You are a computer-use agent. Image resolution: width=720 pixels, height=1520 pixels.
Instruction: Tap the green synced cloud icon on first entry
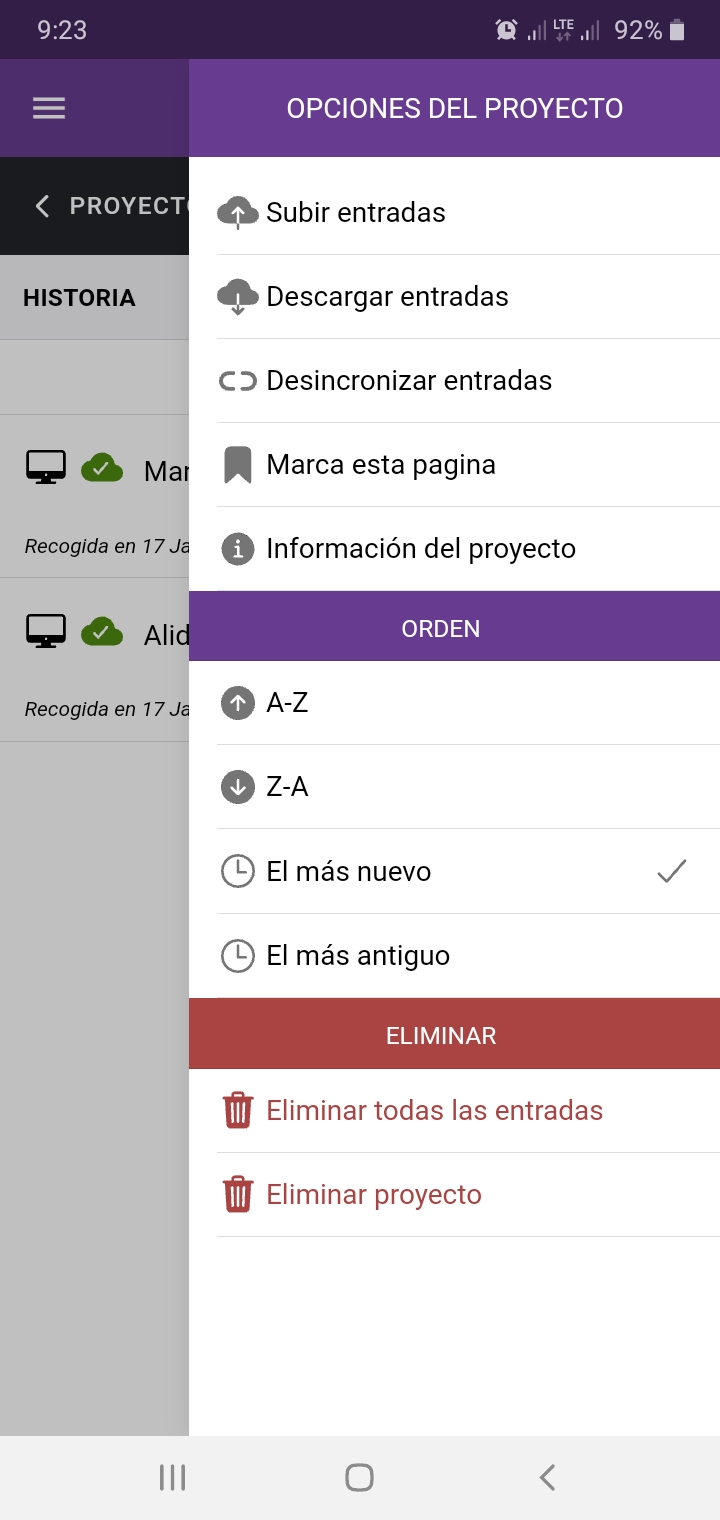click(102, 467)
